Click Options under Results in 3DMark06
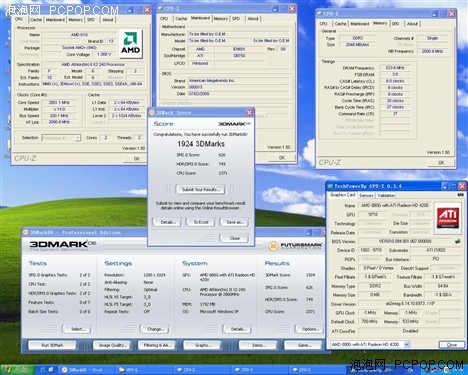The height and width of the screenshot is (375, 468). [x=310, y=329]
